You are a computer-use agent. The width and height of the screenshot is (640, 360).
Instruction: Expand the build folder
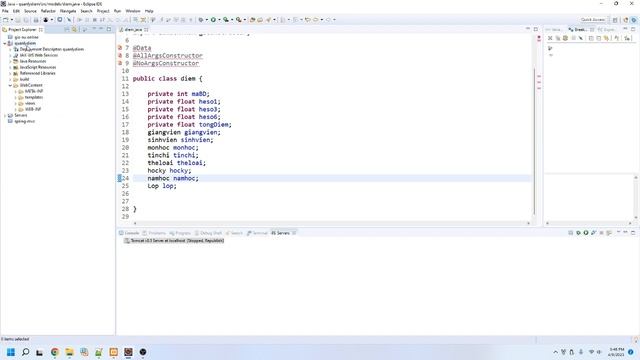point(10,79)
